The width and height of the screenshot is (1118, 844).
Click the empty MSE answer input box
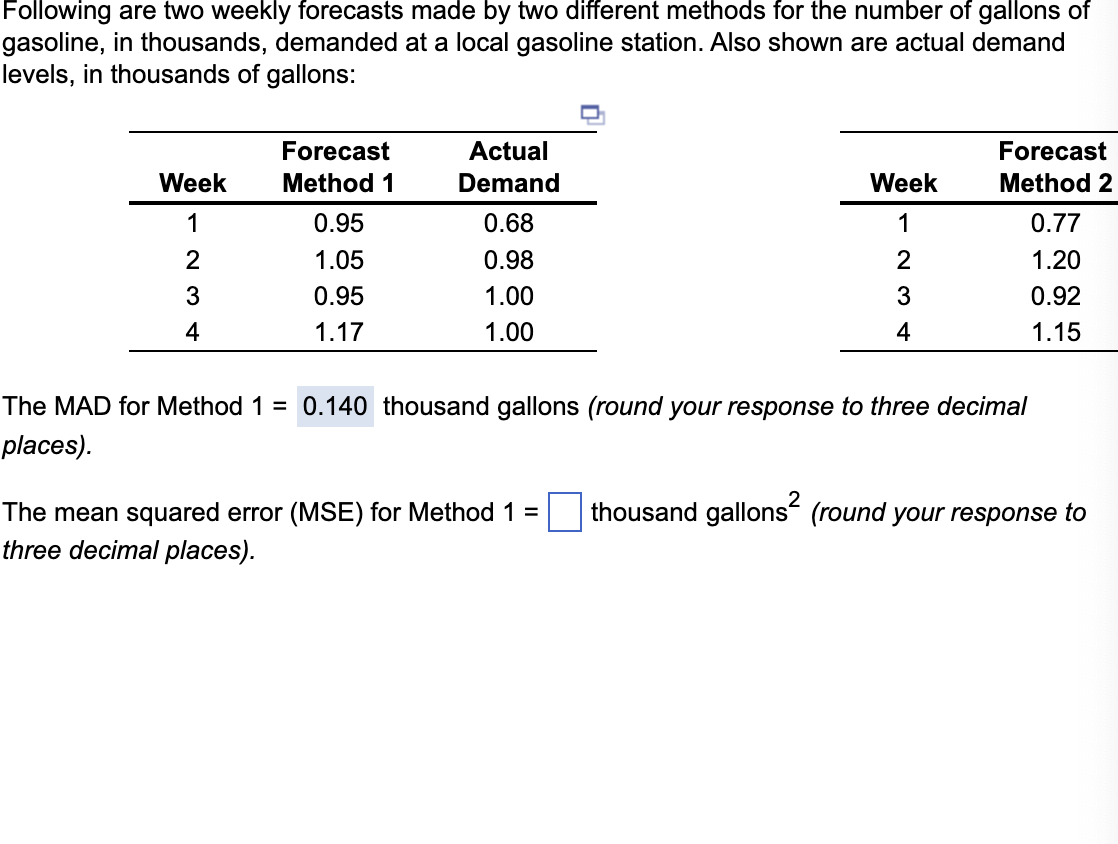(x=566, y=512)
